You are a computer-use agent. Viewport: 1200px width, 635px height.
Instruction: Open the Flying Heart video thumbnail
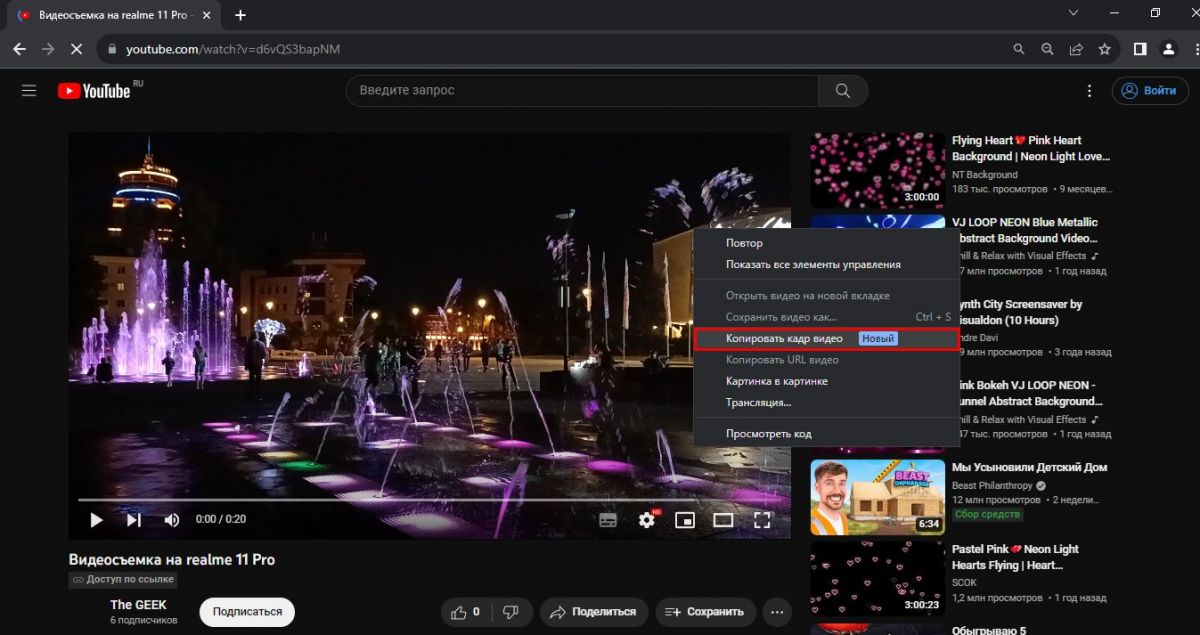877,169
